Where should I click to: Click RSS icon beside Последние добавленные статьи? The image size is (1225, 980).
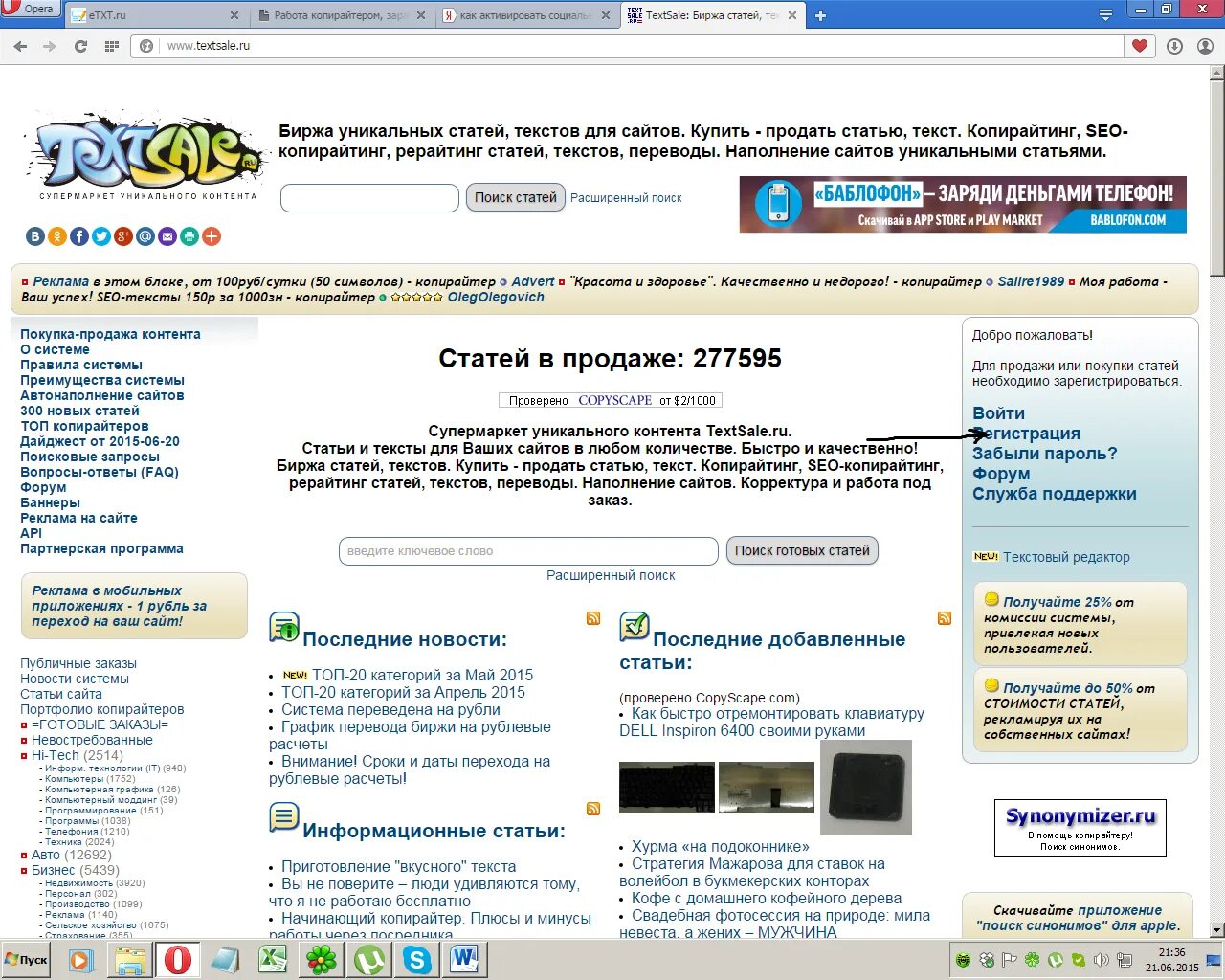pyautogui.click(x=945, y=618)
